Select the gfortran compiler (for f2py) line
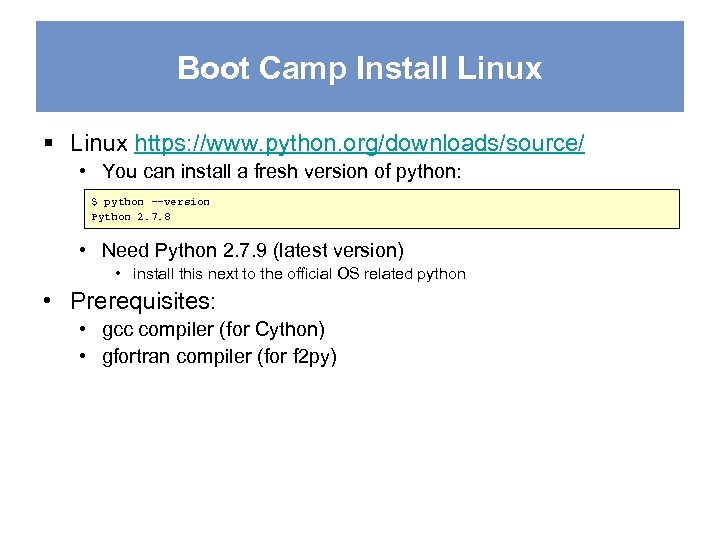Image resolution: width=720 pixels, height=540 pixels. pyautogui.click(x=219, y=356)
